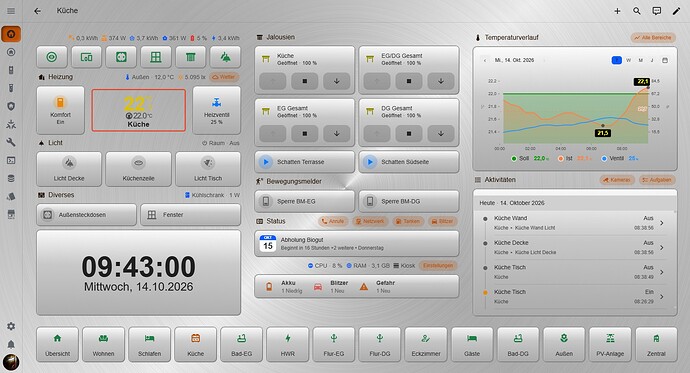Open the Heizventil 25 % card
This screenshot has height=373, width=690.
(x=217, y=110)
